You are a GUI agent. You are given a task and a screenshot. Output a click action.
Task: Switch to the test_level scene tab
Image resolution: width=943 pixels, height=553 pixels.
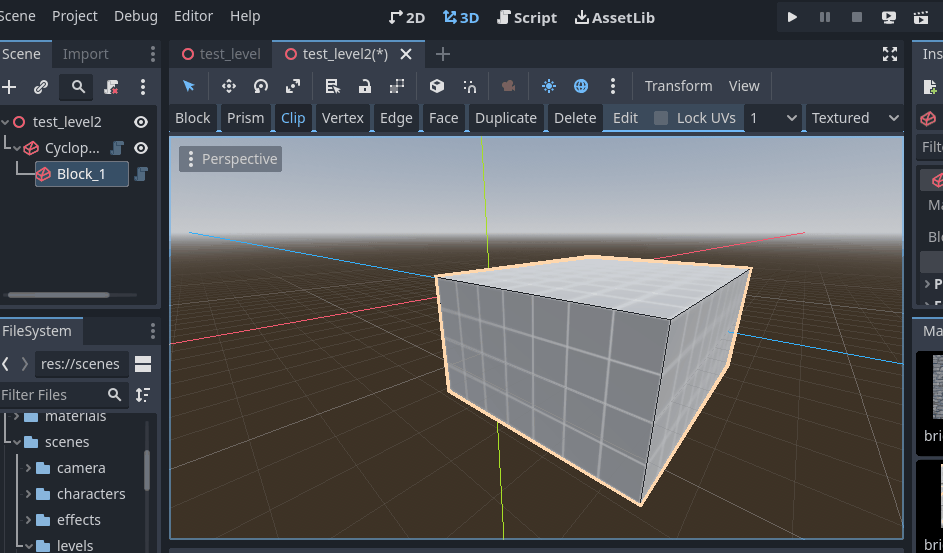[x=221, y=54]
